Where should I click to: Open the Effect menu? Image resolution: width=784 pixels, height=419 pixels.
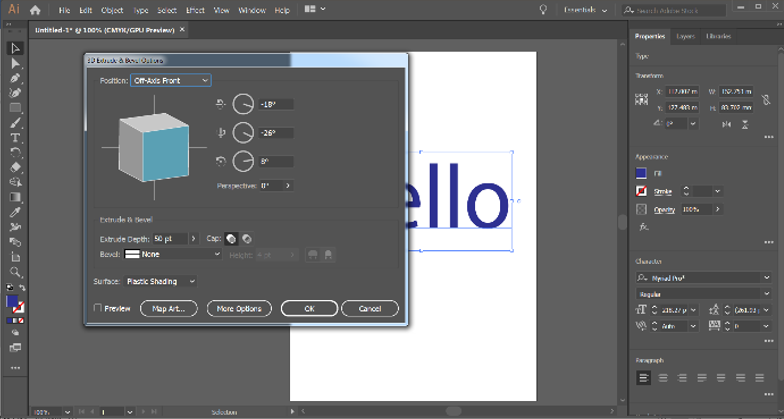pos(195,10)
